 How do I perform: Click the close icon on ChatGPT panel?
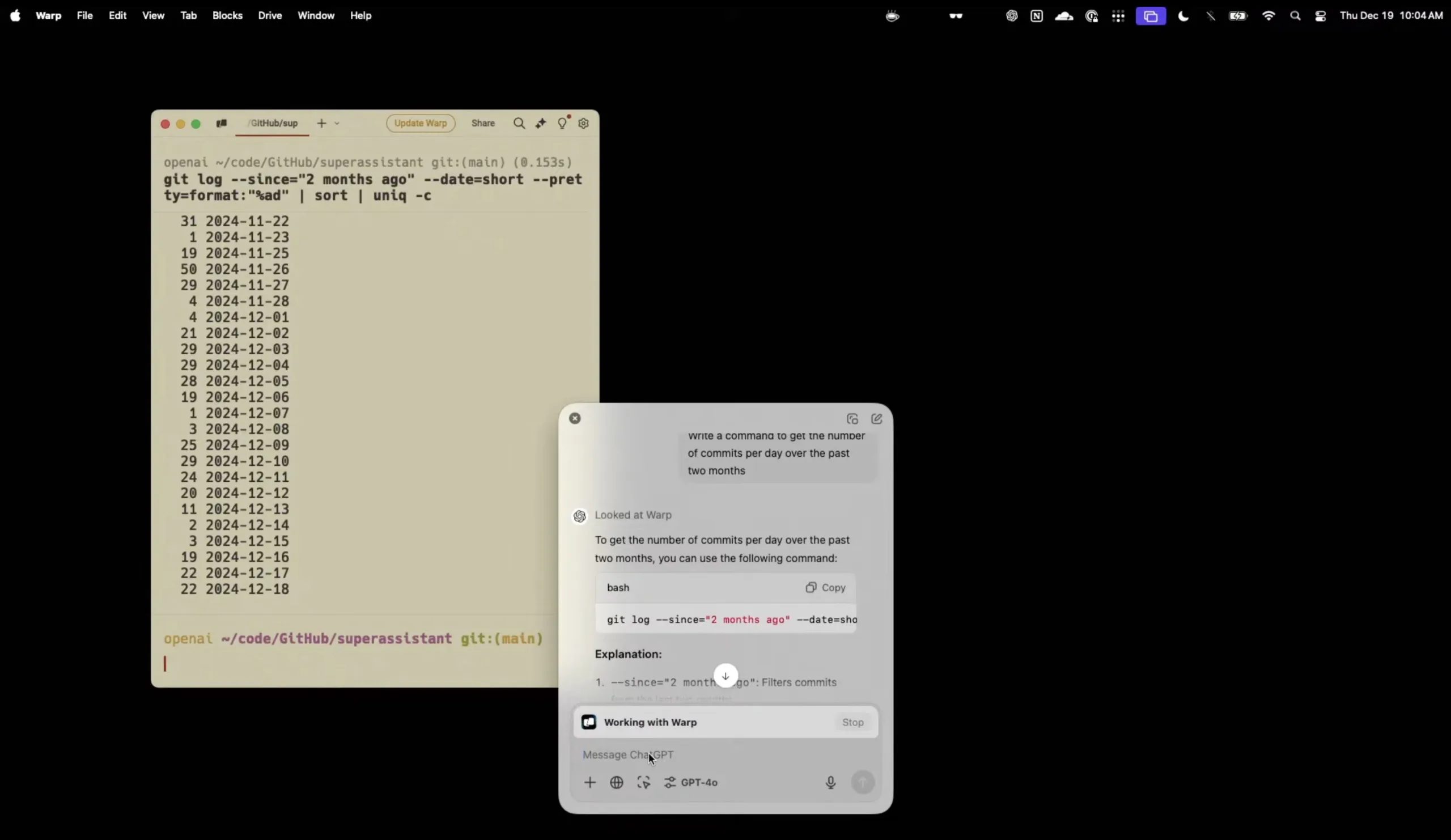575,418
